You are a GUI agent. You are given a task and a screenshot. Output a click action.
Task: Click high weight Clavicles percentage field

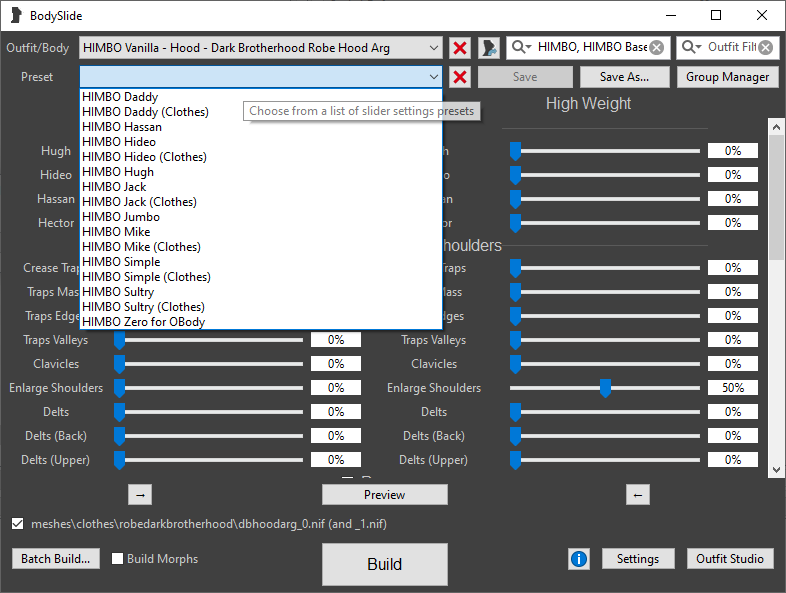(x=733, y=363)
